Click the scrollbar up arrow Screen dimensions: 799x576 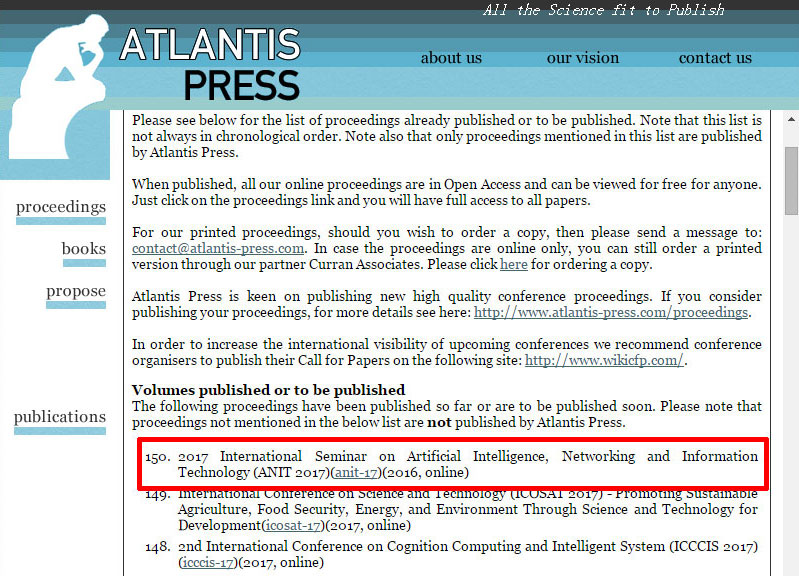click(x=791, y=119)
